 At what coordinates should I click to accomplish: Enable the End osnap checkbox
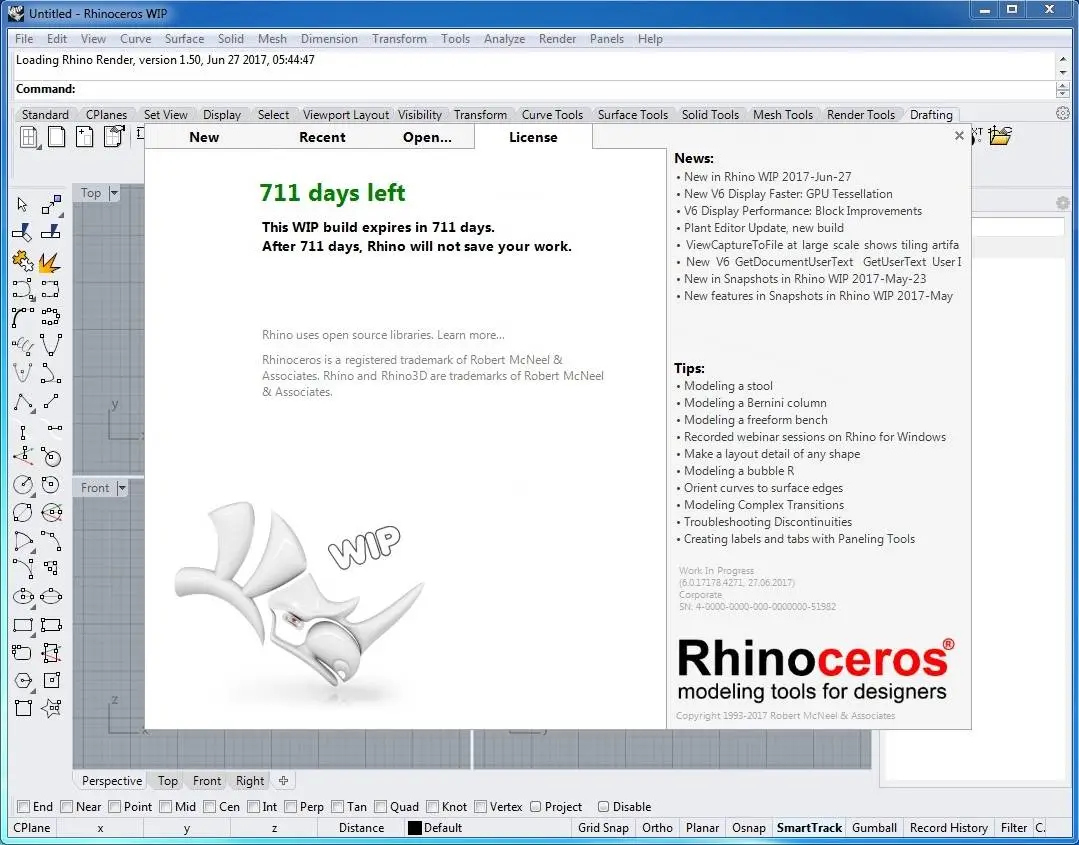click(24, 806)
